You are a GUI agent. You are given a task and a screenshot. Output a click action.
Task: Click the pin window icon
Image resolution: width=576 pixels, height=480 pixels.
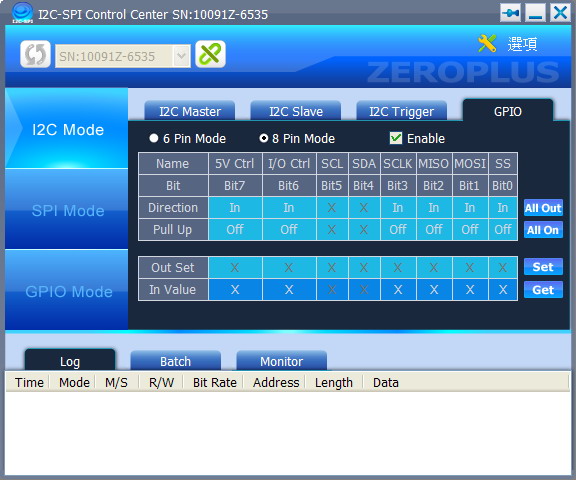coord(510,13)
